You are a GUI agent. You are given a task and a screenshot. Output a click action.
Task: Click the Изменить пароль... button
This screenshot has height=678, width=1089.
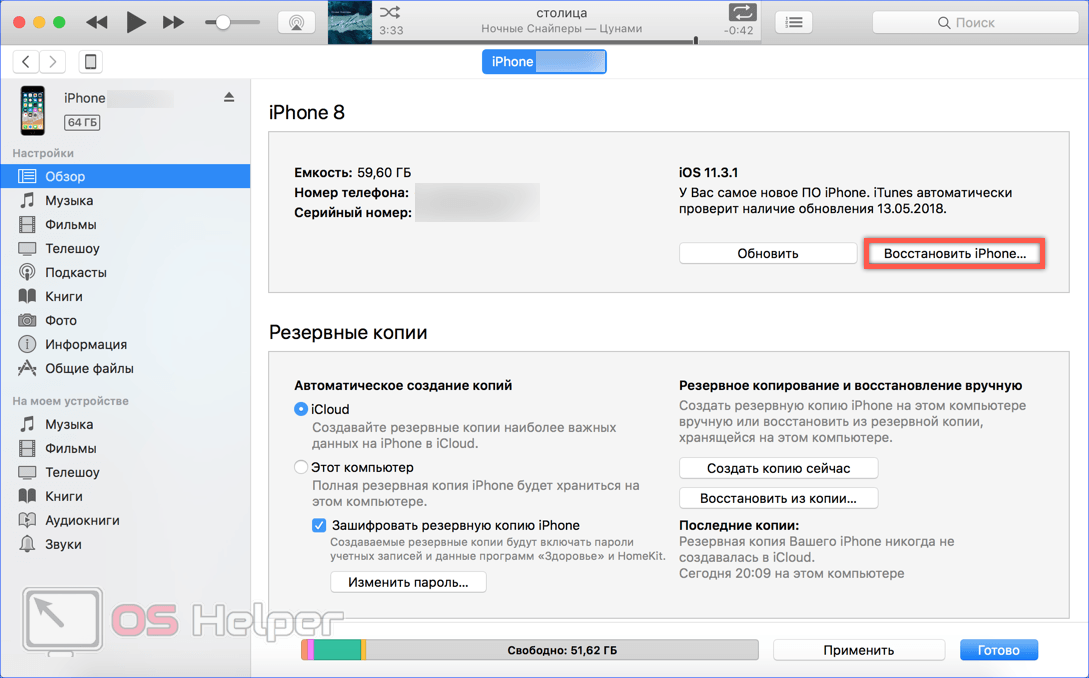[x=408, y=582]
